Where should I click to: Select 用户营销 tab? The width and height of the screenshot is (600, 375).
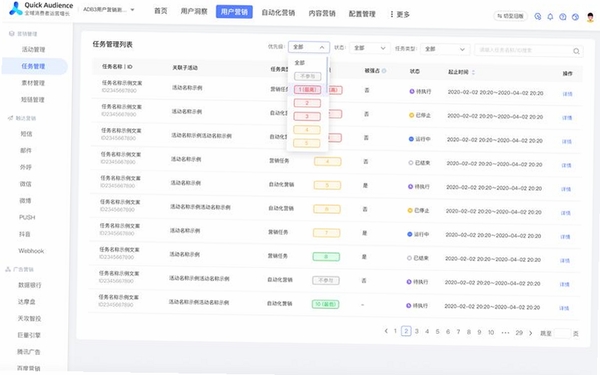coord(234,11)
